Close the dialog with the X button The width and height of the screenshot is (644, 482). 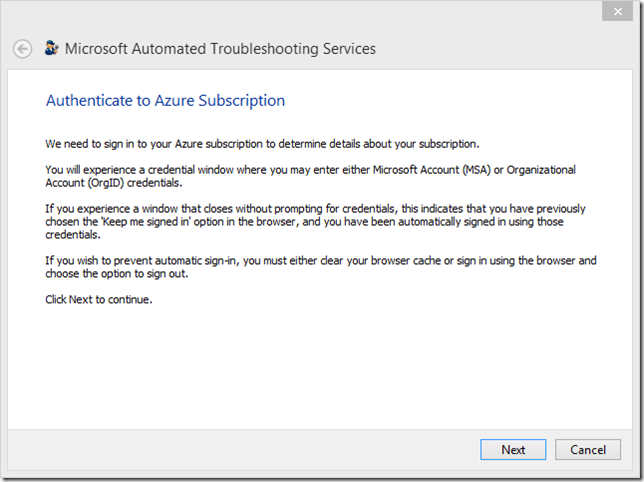[617, 11]
